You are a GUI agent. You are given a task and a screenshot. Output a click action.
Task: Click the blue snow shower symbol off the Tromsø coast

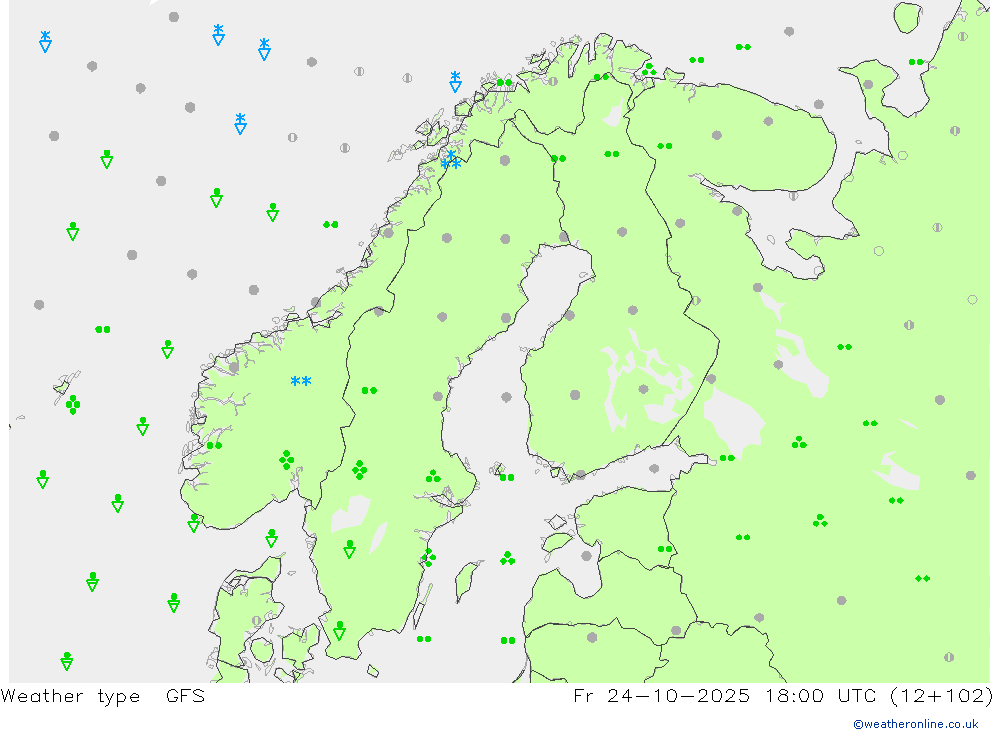click(x=455, y=82)
